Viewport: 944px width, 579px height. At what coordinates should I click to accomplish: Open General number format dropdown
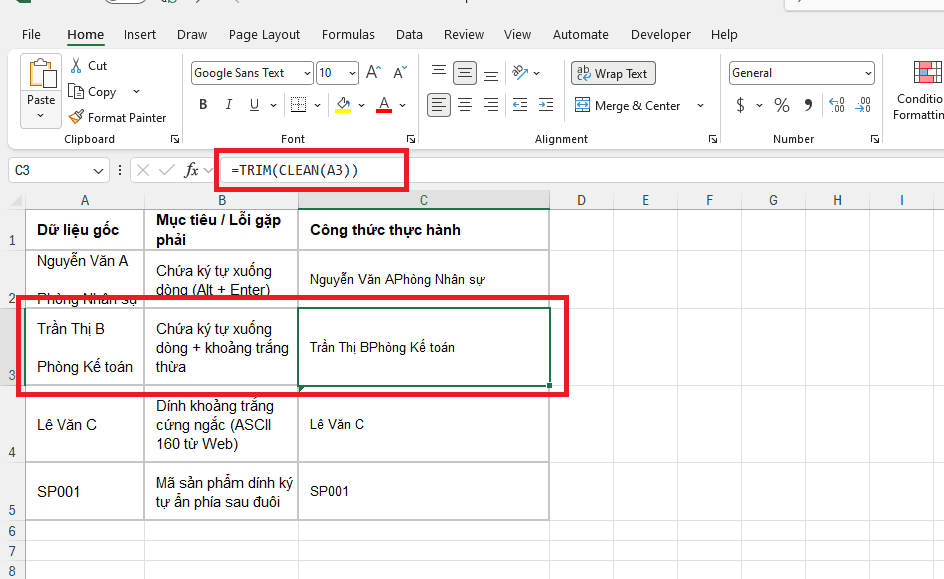[868, 73]
